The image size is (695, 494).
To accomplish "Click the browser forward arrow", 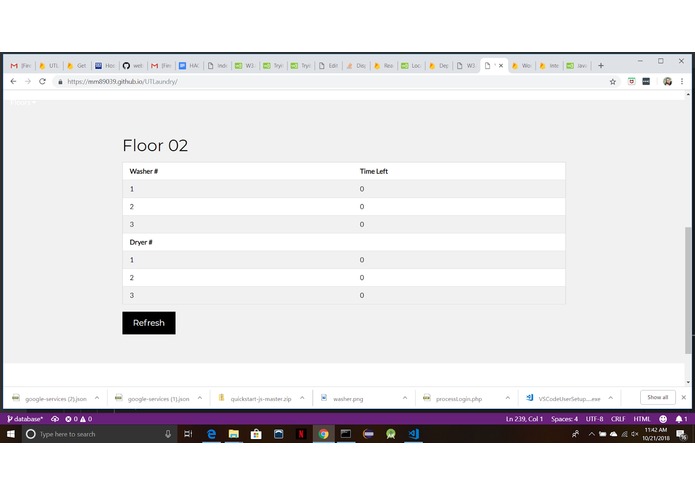I will pos(28,82).
